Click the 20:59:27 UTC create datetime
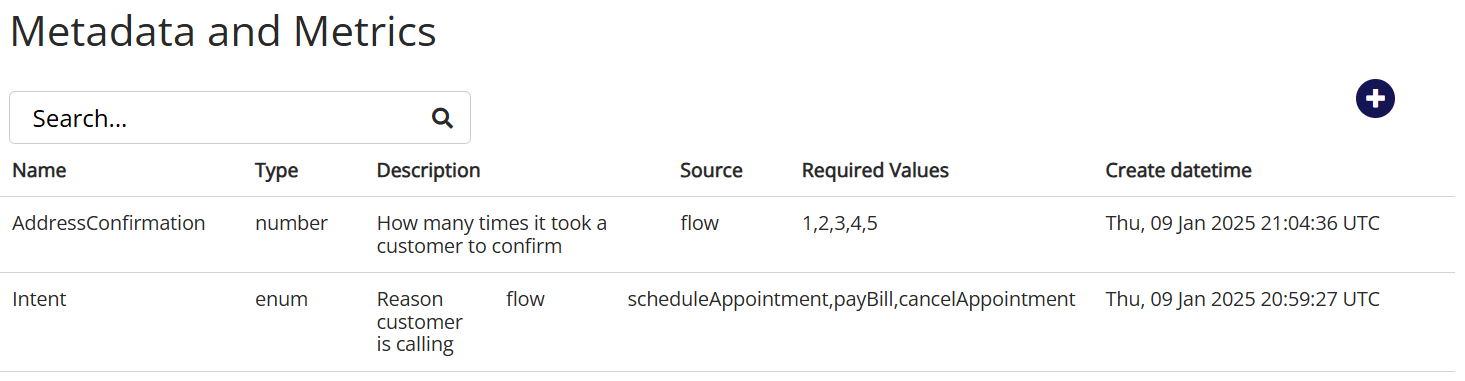Viewport: 1465px width, 381px height. tap(1243, 299)
